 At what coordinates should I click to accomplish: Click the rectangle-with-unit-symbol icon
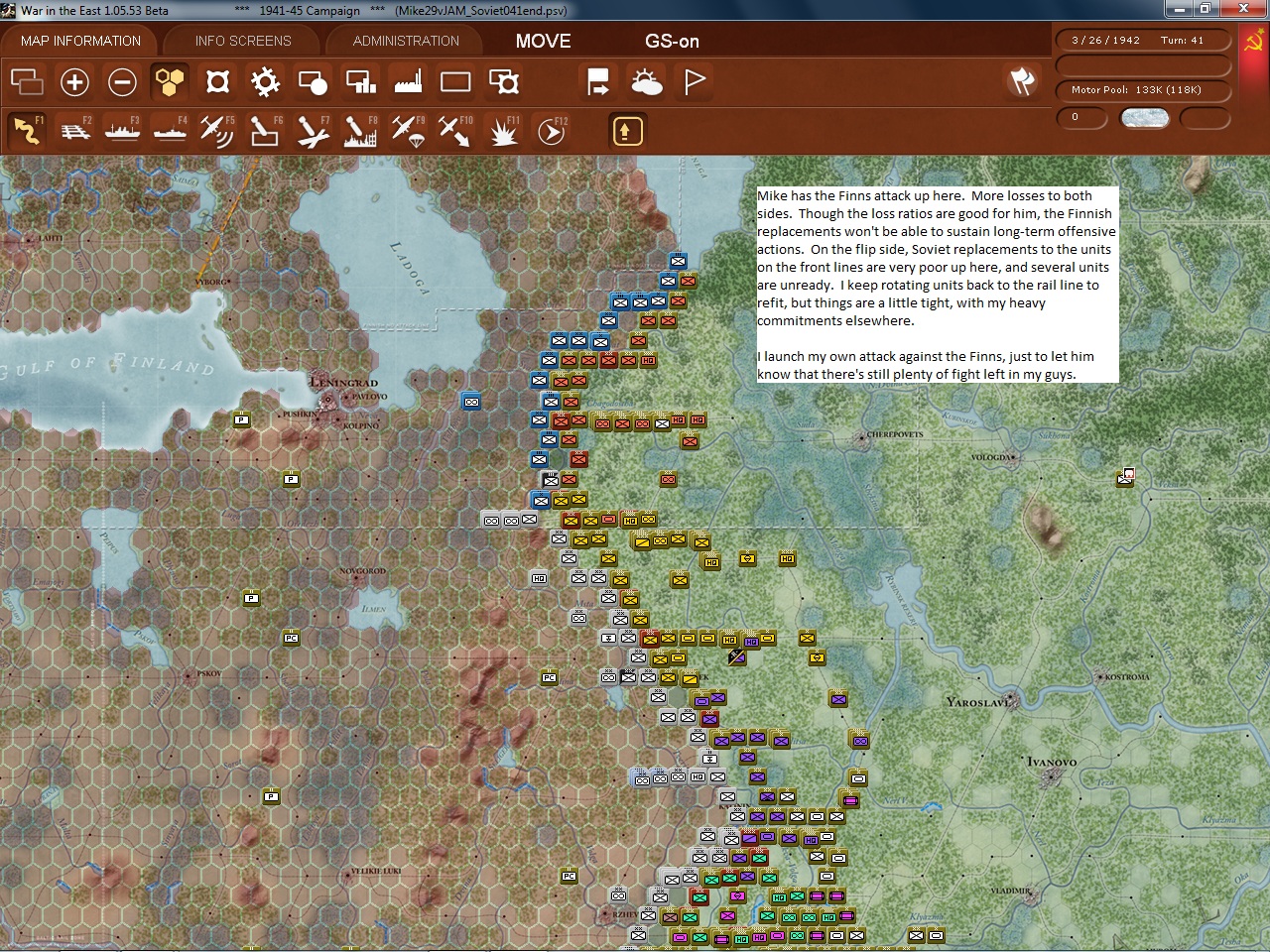pyautogui.click(x=503, y=81)
